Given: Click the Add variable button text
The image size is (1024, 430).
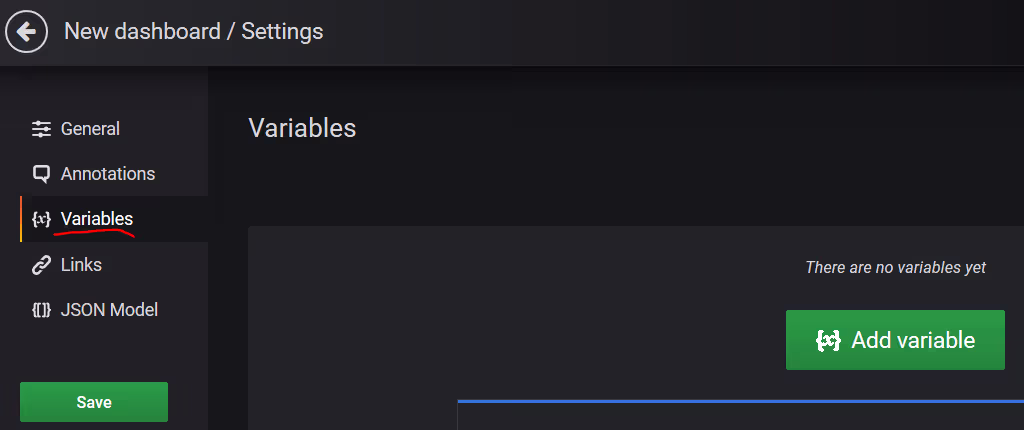Looking at the screenshot, I should (913, 340).
